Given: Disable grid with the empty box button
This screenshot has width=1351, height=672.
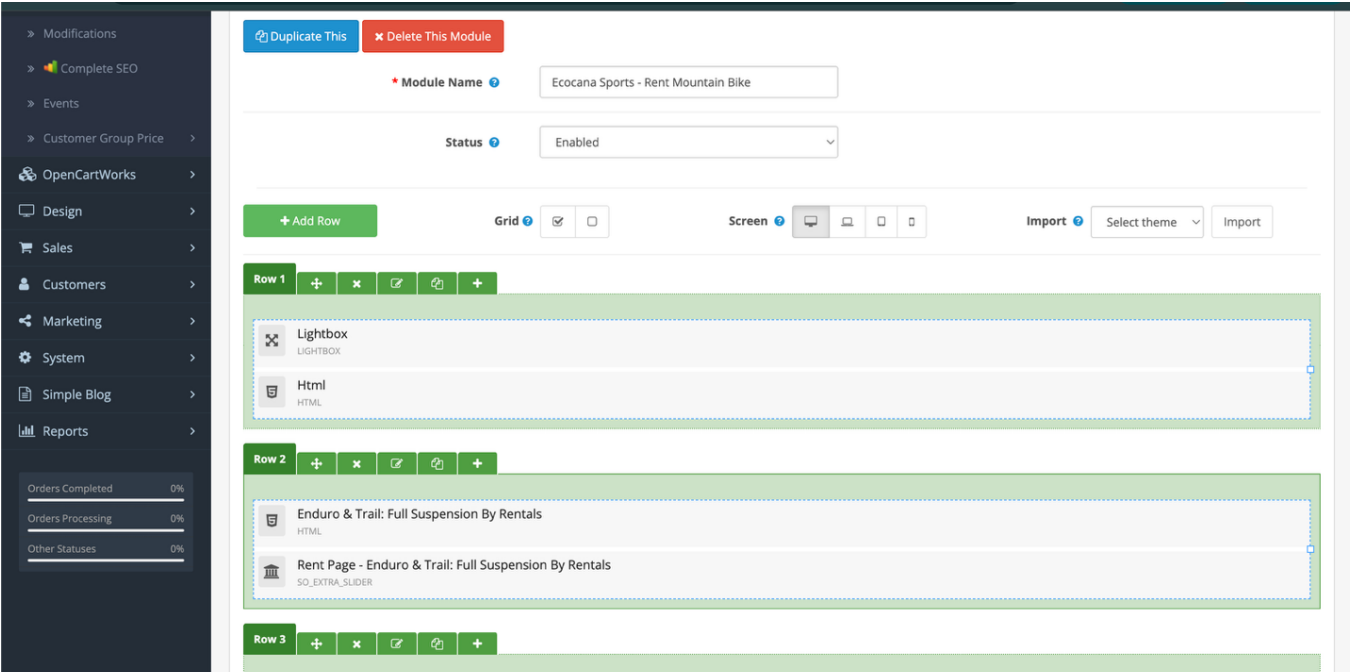Looking at the screenshot, I should (x=592, y=222).
